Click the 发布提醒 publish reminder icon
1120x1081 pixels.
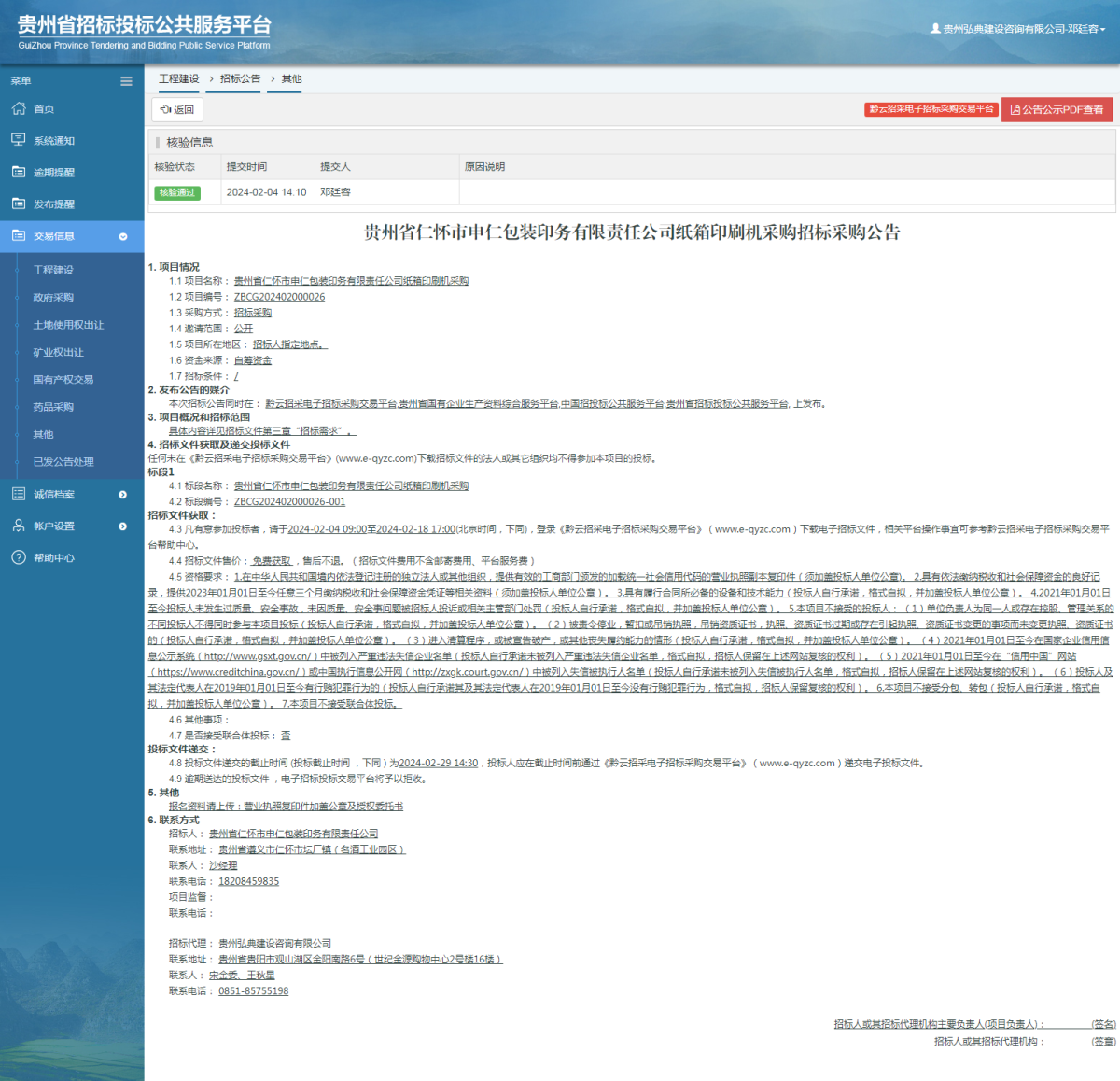pyautogui.click(x=18, y=204)
